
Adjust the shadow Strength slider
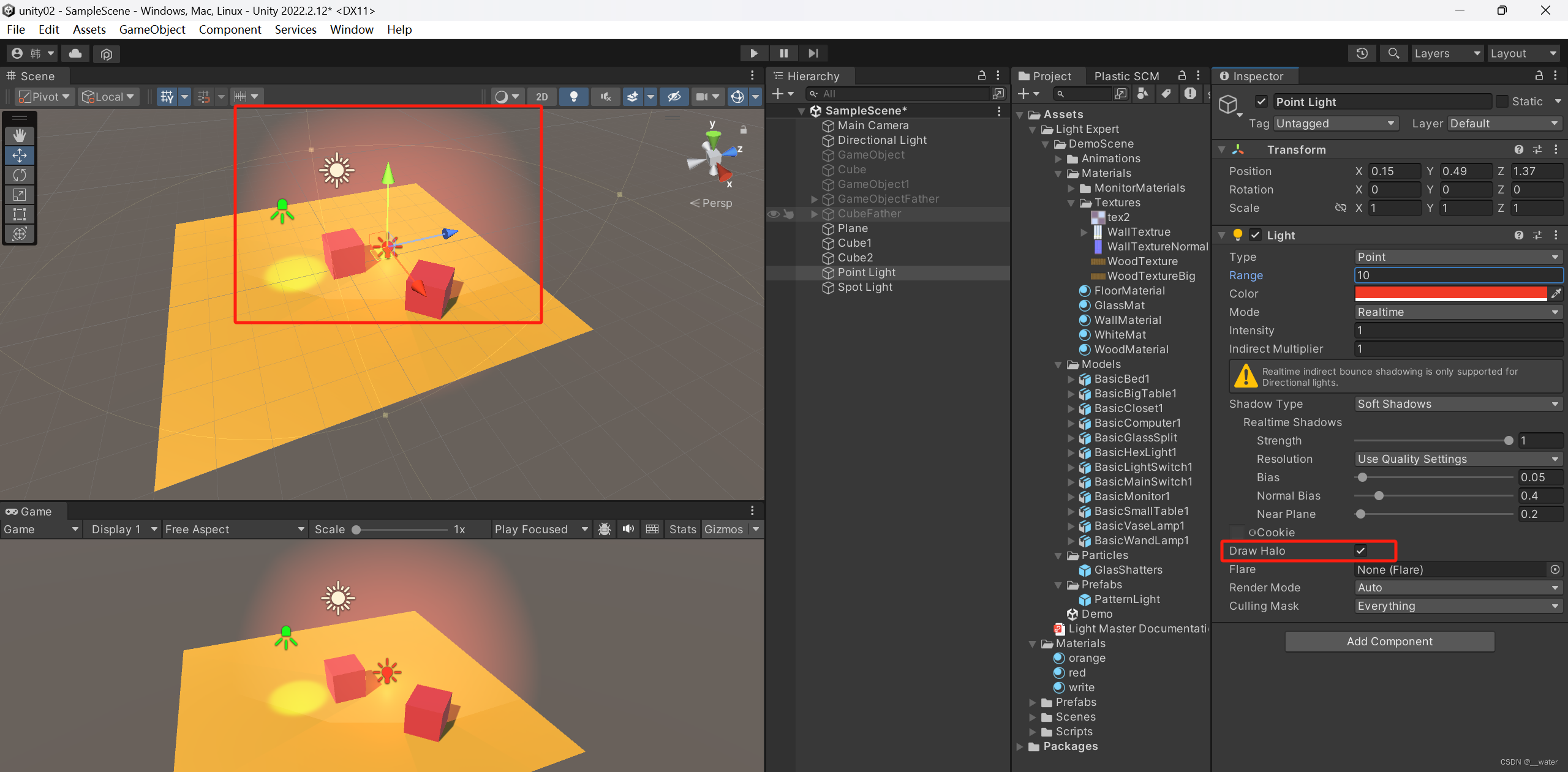(1433, 441)
